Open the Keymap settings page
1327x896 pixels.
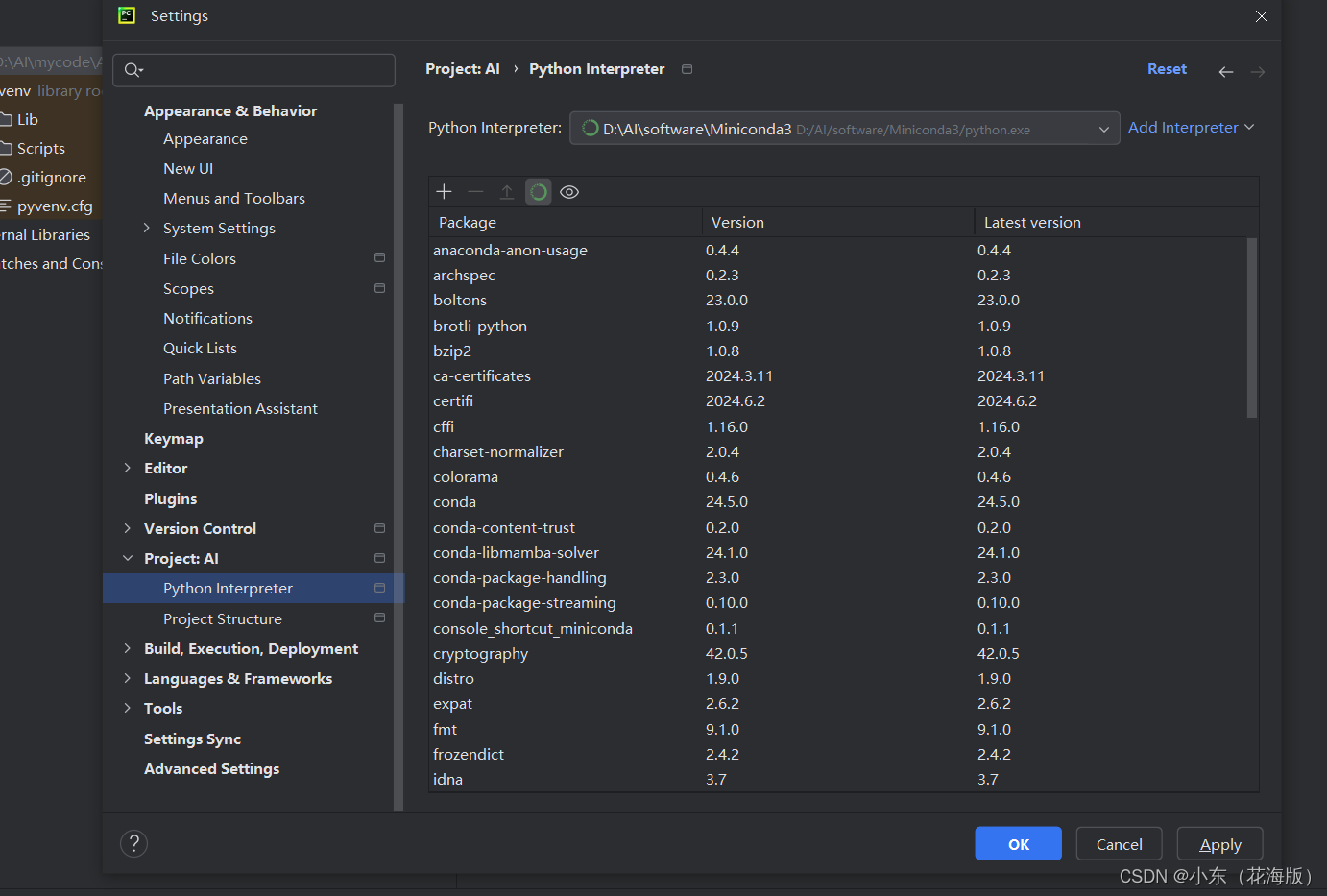coord(174,439)
